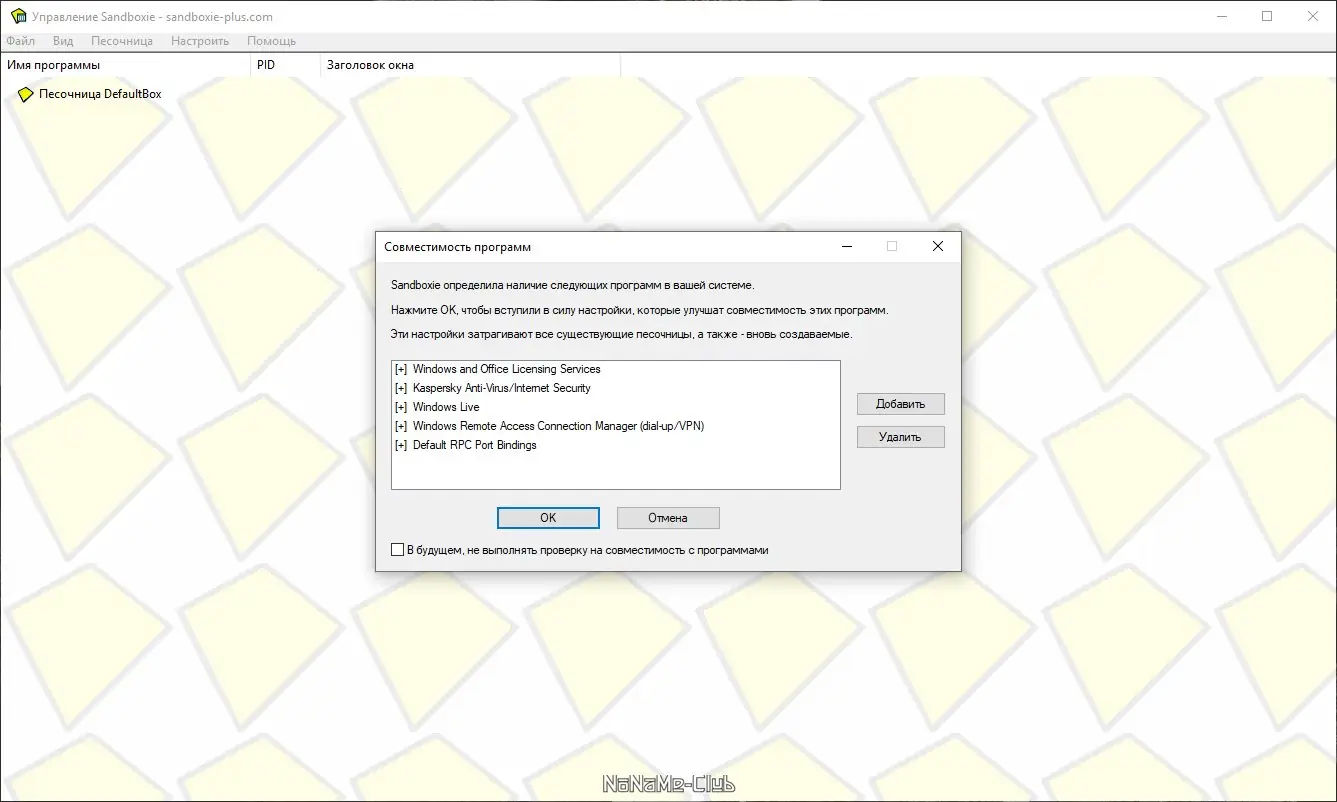The image size is (1337, 802).
Task: Expand Windows and Office Licensing Services entry
Action: (x=401, y=369)
